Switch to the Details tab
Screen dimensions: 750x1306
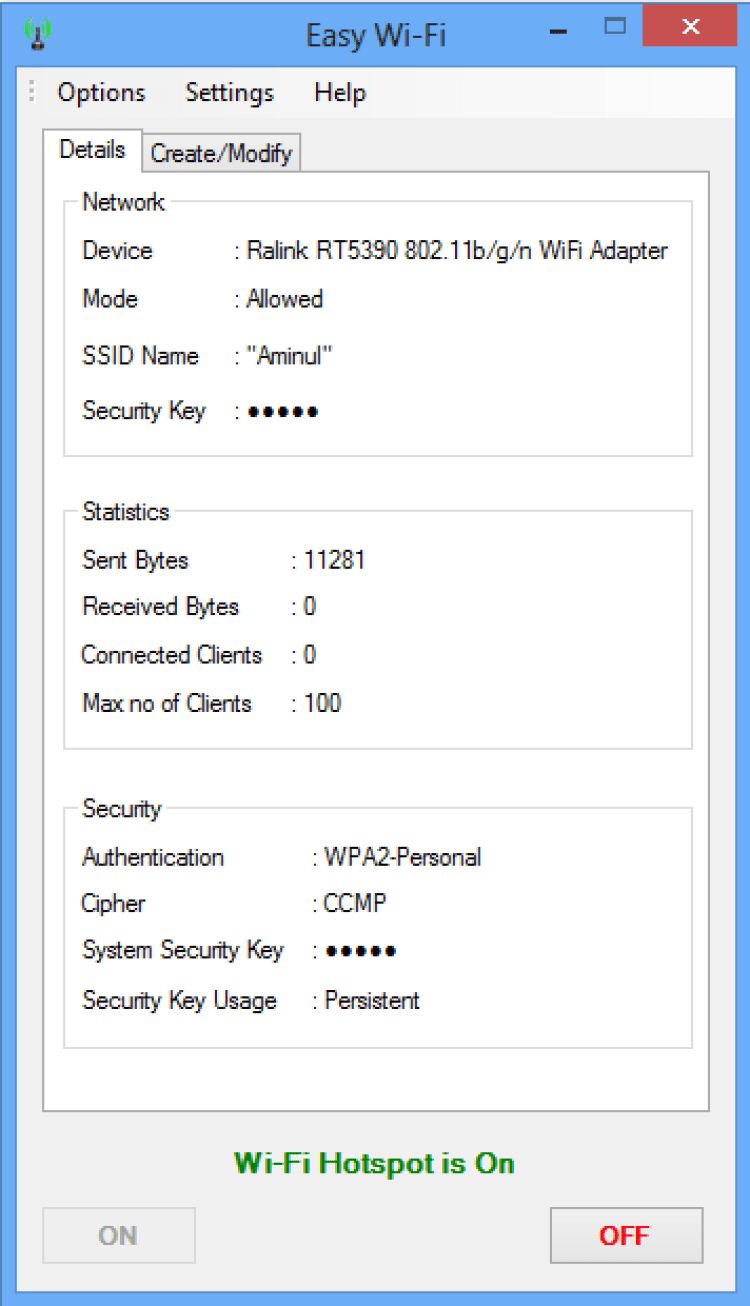(92, 150)
